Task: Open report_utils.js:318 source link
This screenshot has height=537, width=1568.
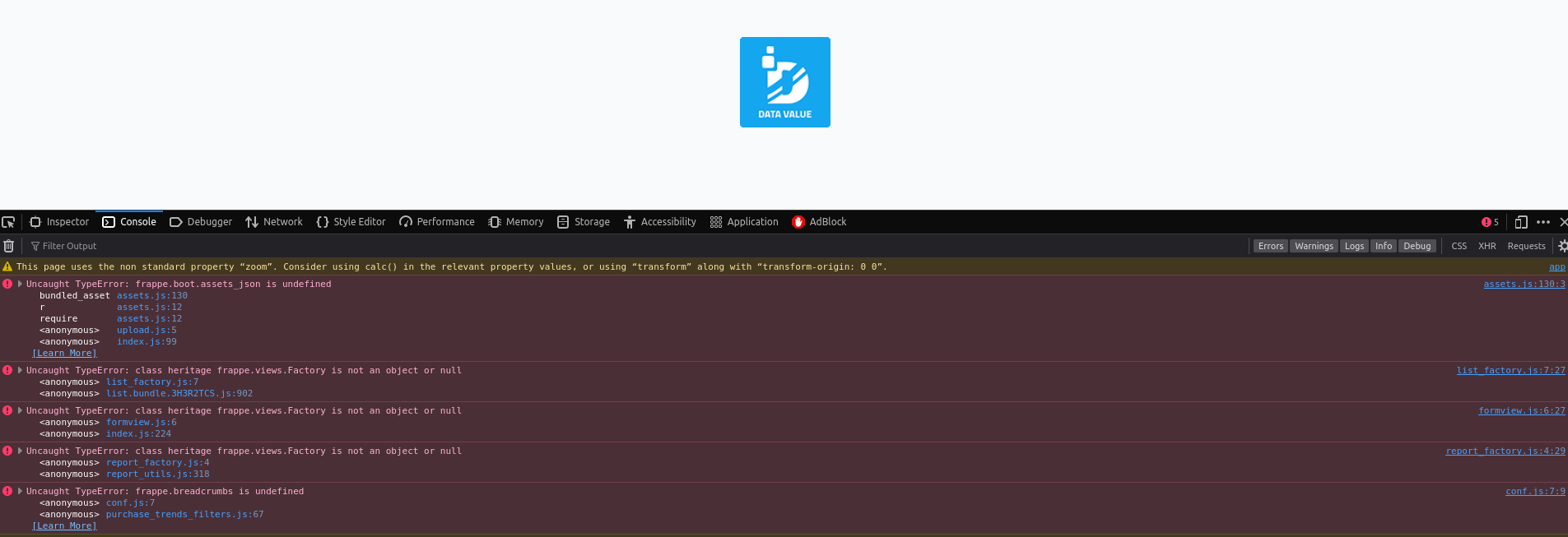Action: (x=158, y=475)
